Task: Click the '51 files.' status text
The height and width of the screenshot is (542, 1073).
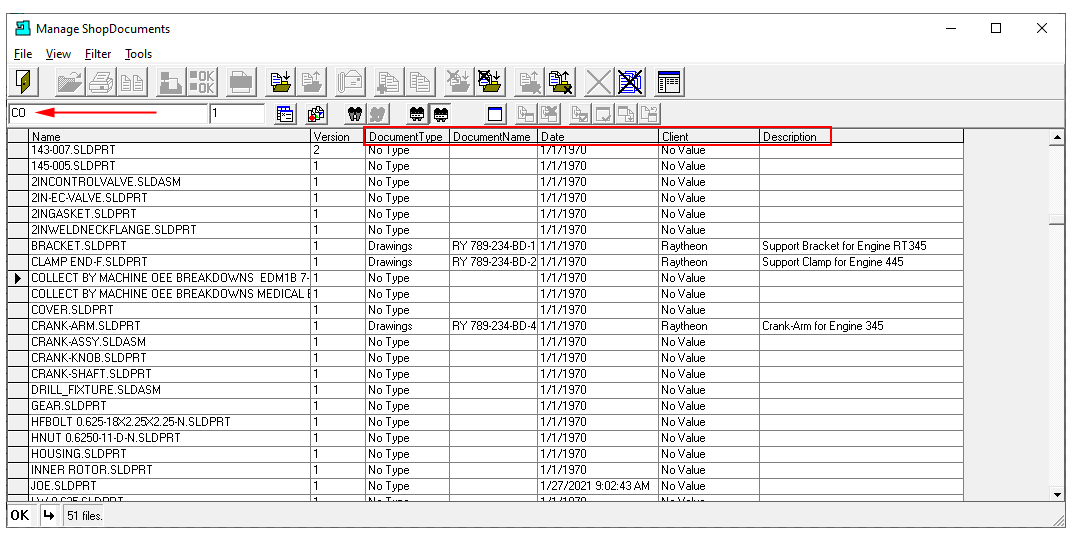Action: tap(85, 516)
